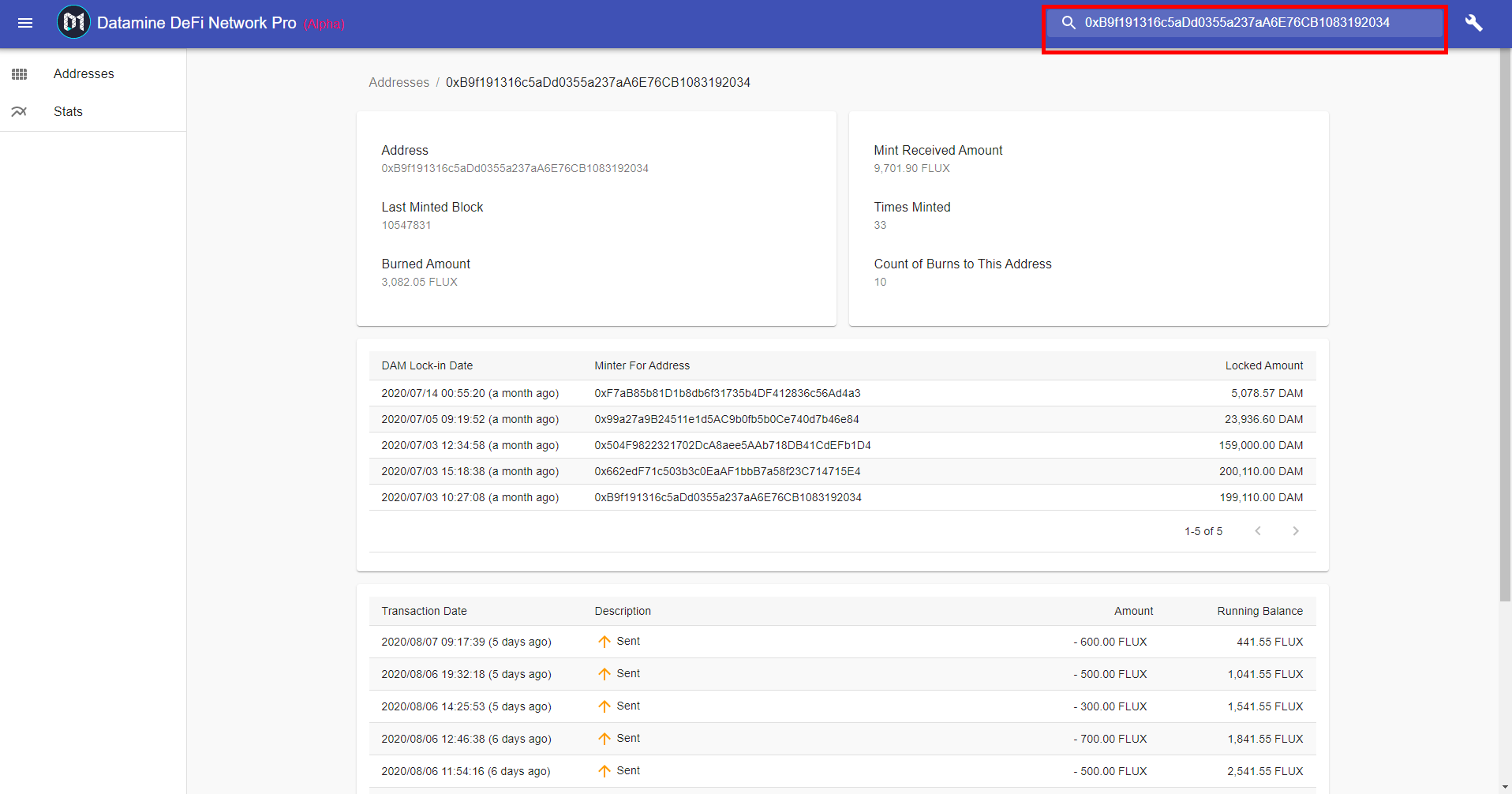Image resolution: width=1512 pixels, height=794 pixels.
Task: Click Amount column header
Action: (1134, 611)
